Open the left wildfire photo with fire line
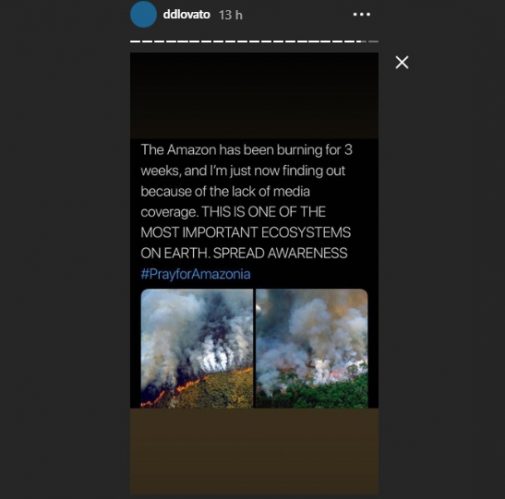 (197, 348)
